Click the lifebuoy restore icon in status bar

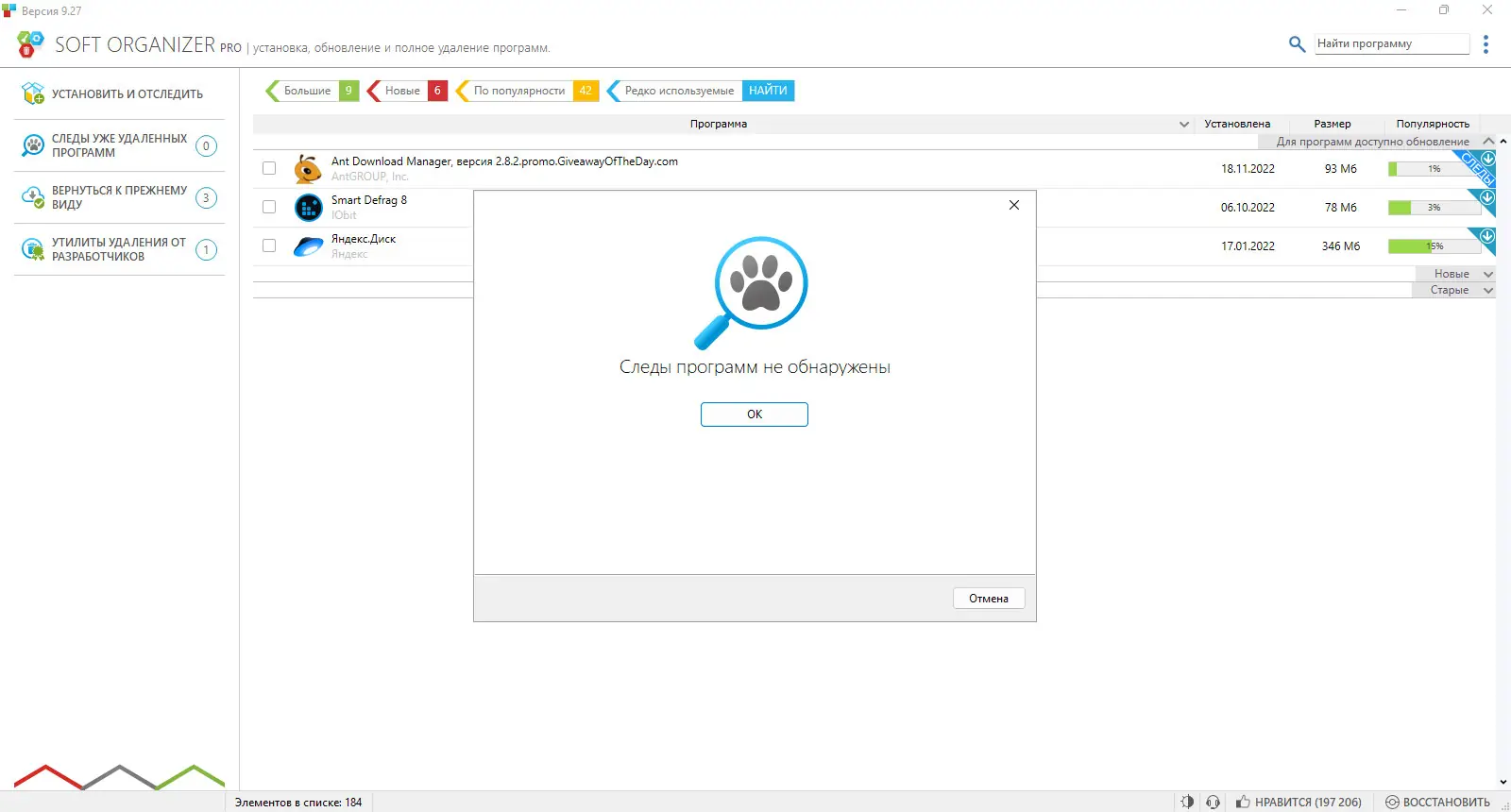click(x=1392, y=802)
